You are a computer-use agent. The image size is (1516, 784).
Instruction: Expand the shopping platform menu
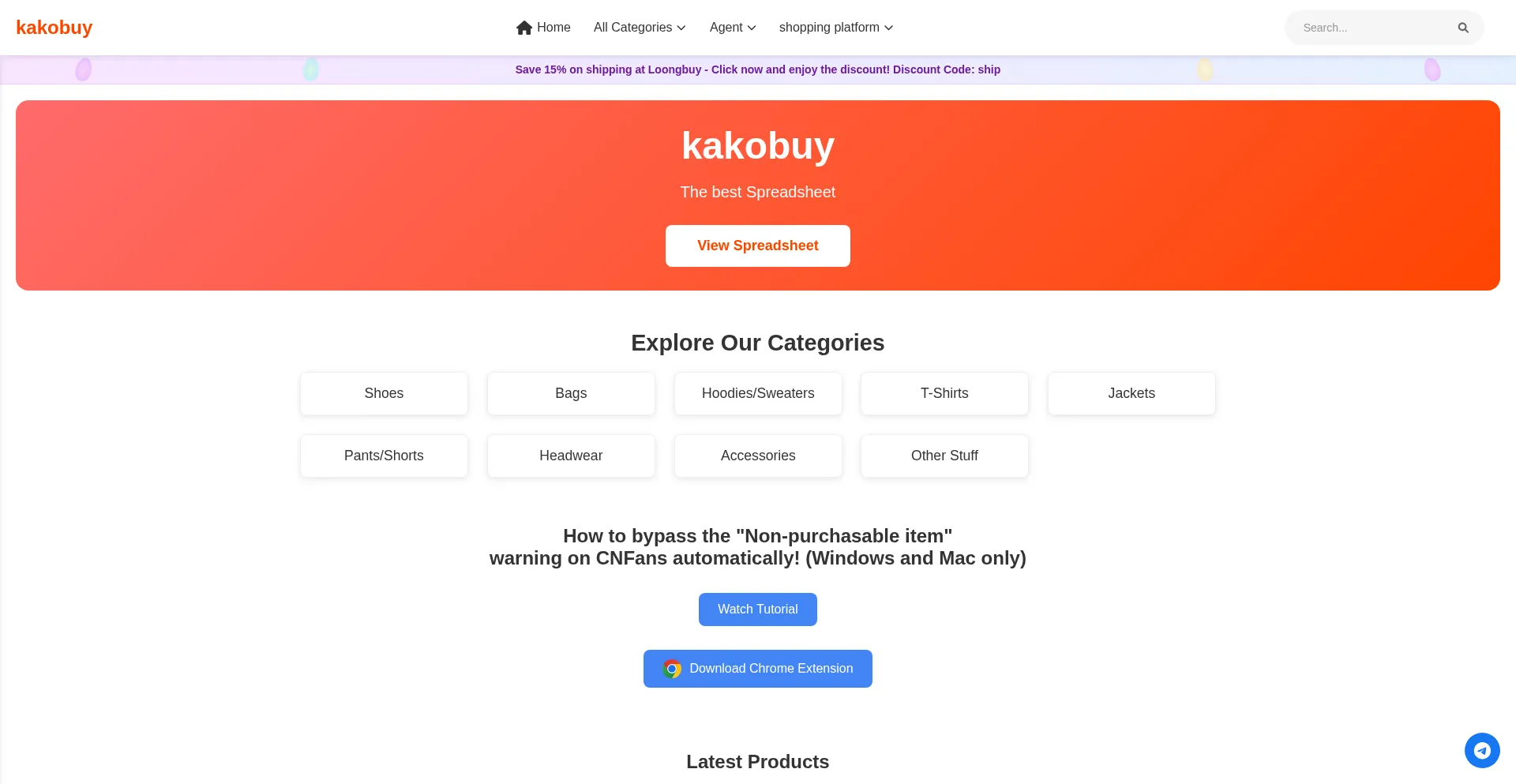[835, 28]
